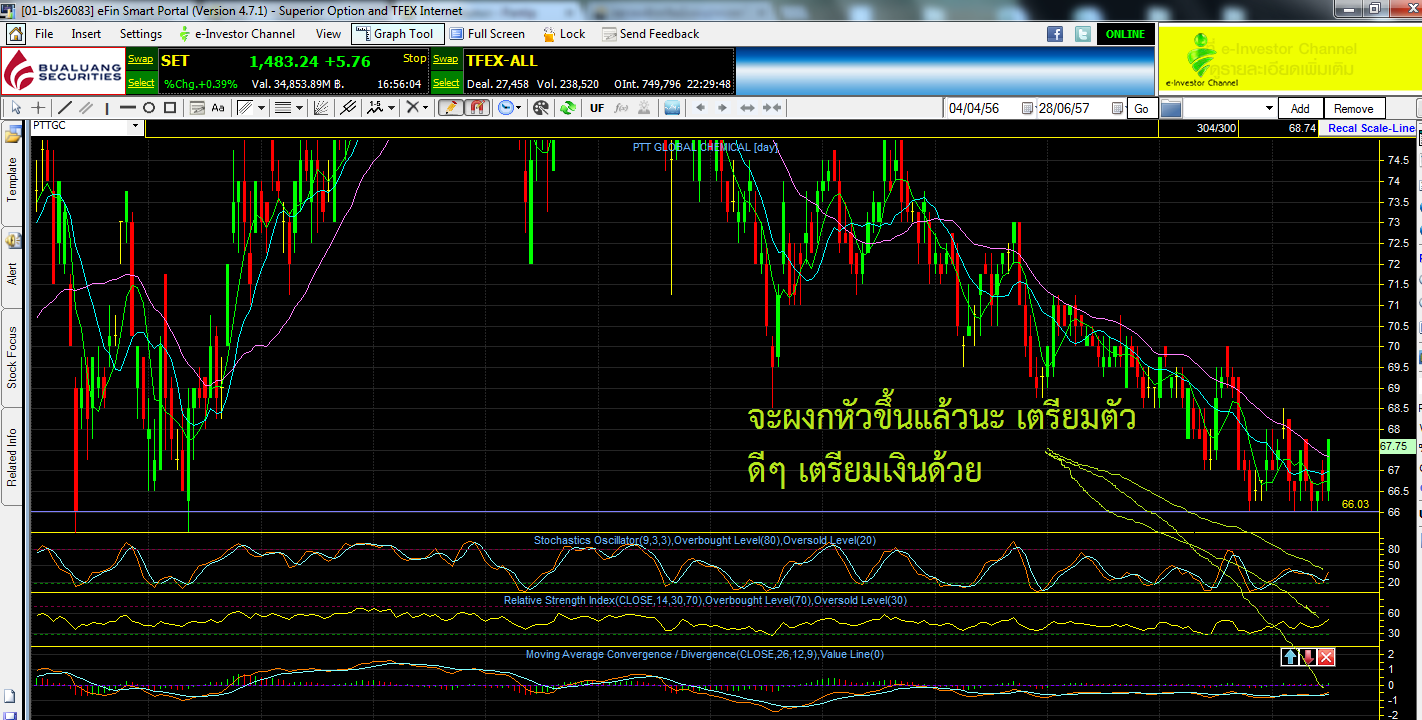Open the Alert side tab
This screenshot has width=1422, height=720.
pos(12,267)
